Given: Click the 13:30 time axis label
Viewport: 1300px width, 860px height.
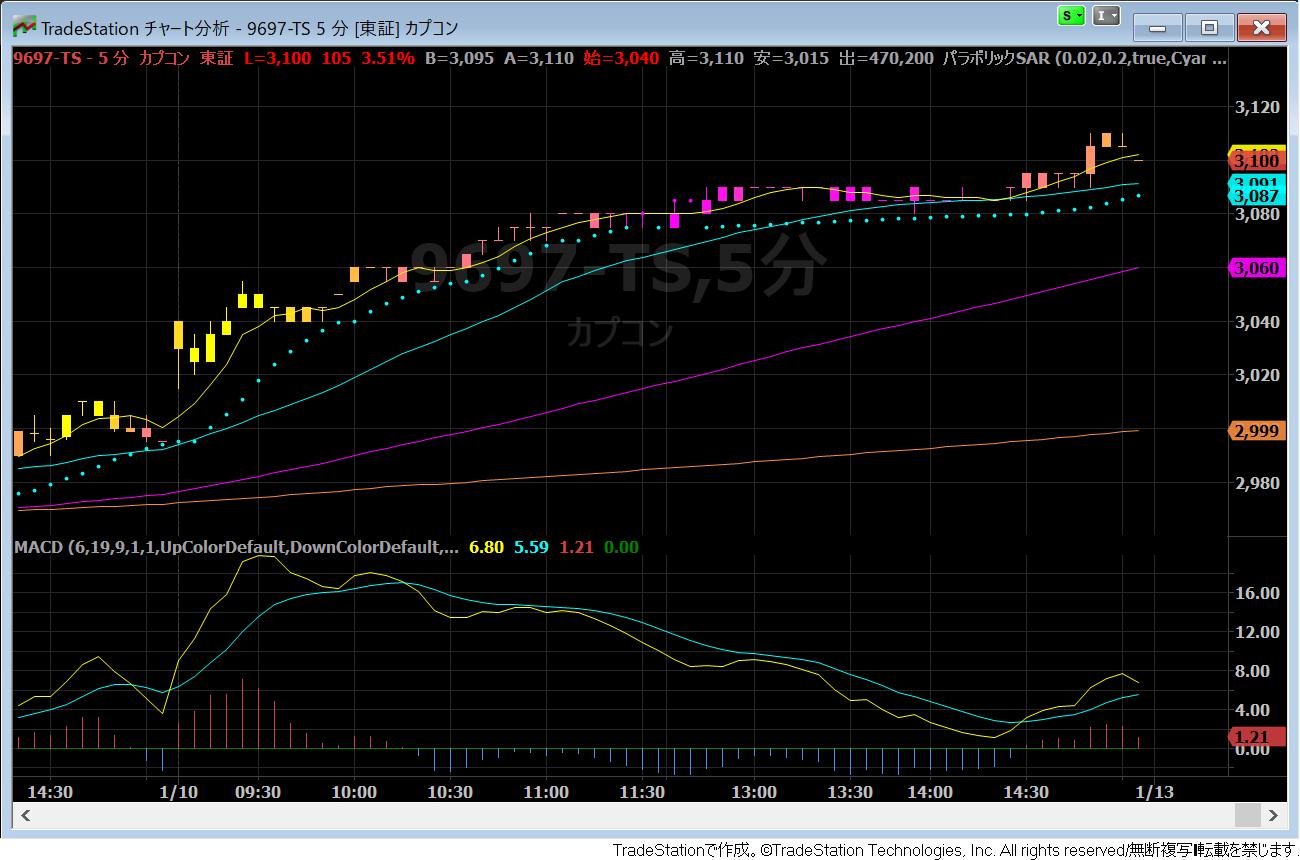Looking at the screenshot, I should (850, 792).
